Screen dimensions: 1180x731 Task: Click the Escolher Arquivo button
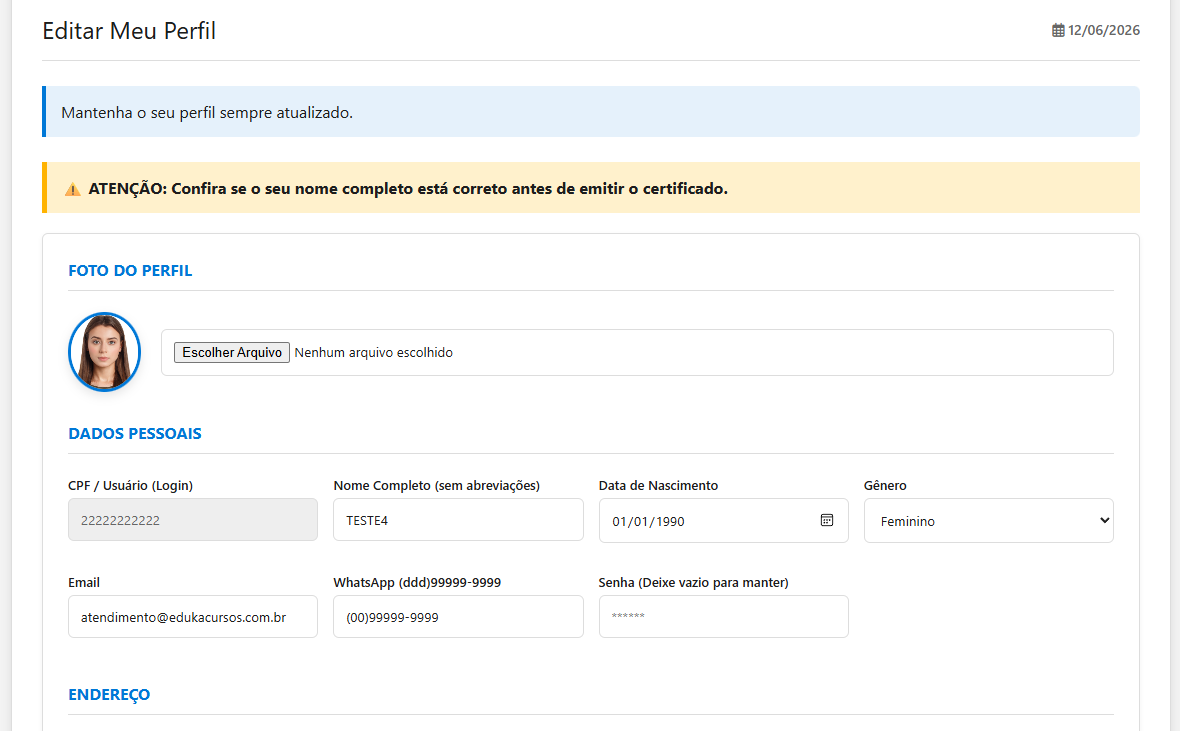point(232,352)
